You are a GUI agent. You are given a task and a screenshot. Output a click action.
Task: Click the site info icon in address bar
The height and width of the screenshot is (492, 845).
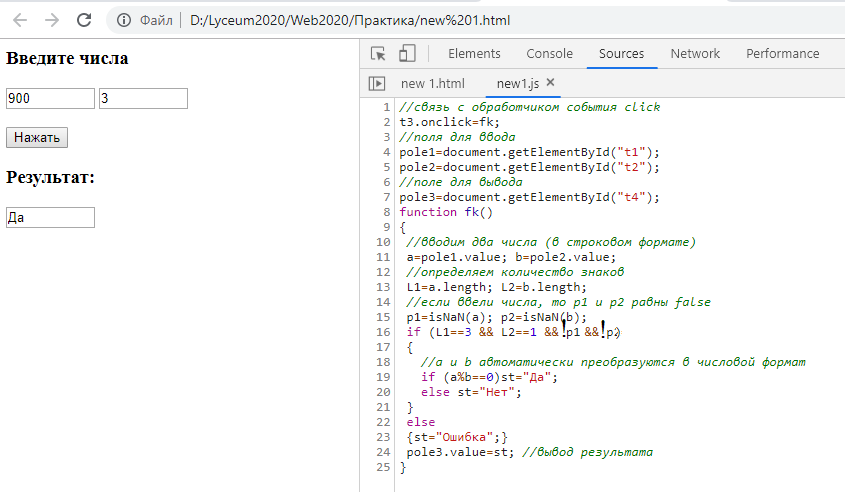point(124,20)
